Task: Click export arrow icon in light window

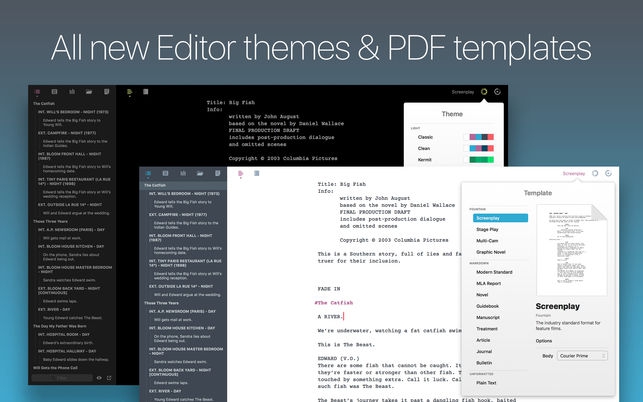Action: coord(609,174)
